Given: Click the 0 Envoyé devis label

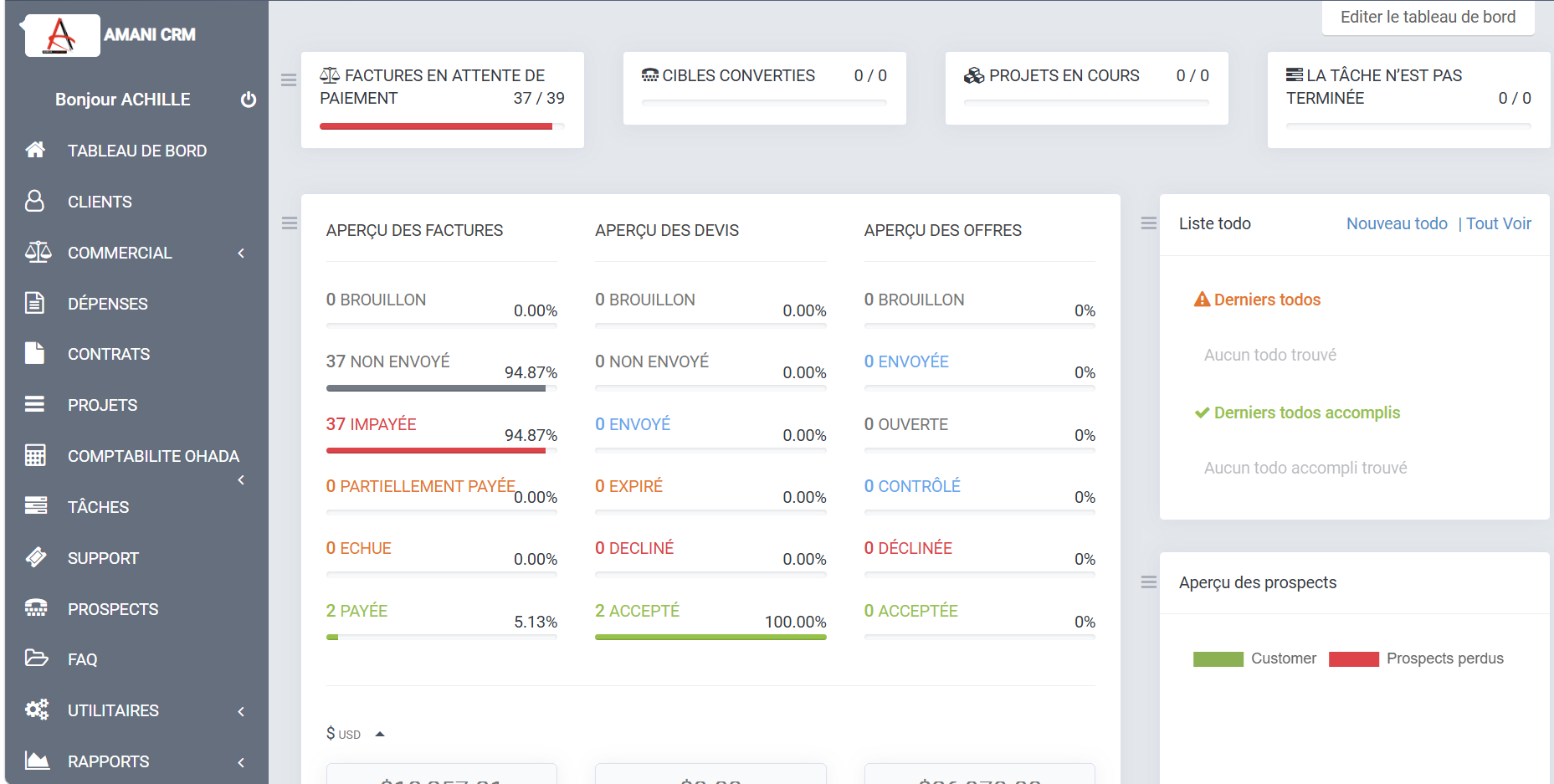Looking at the screenshot, I should click(x=633, y=424).
